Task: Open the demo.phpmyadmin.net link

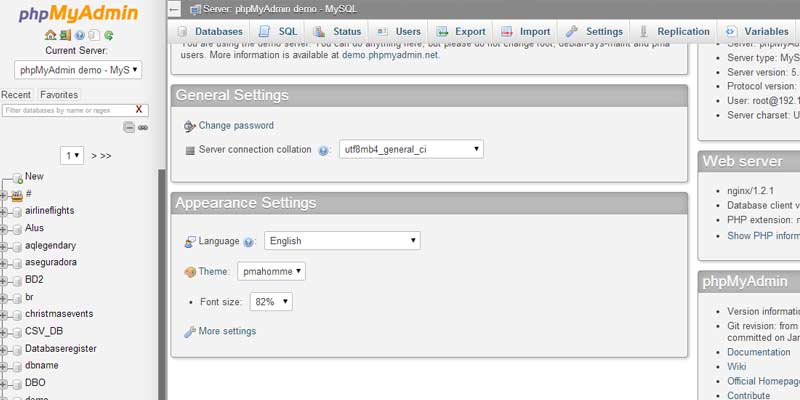Action: click(x=390, y=55)
